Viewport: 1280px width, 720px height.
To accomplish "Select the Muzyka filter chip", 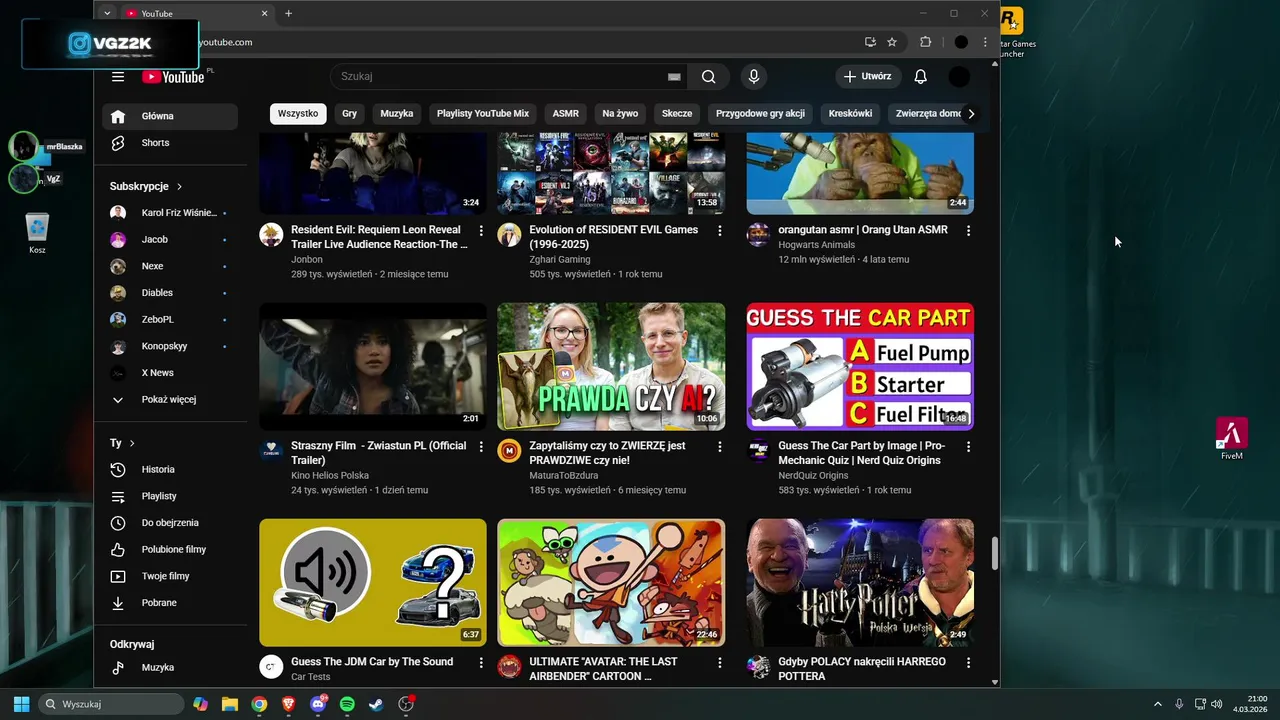I will 397,114.
